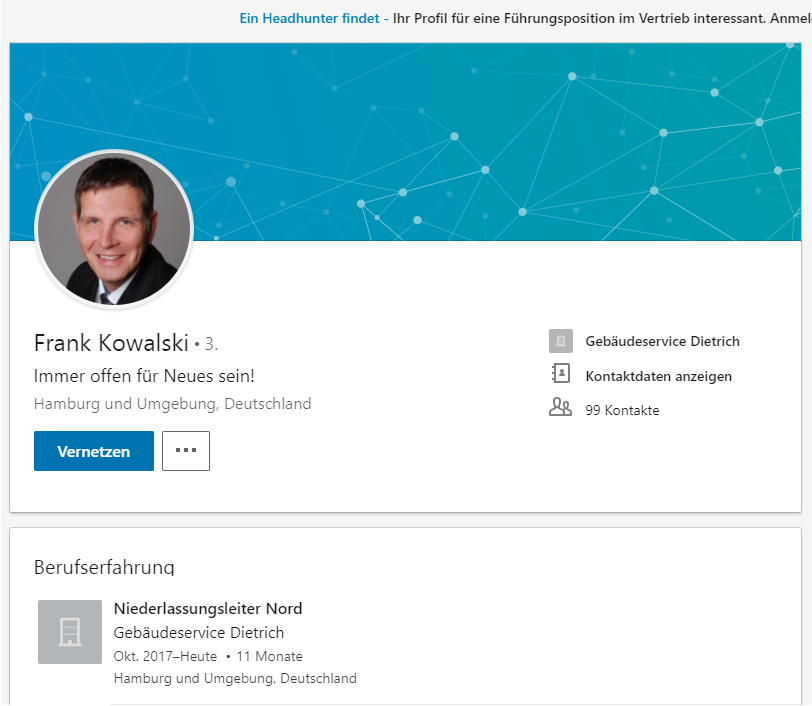Viewport: 812px width, 706px height.
Task: Click the Okt. 2017–Heute employment date range
Action: [x=165, y=656]
